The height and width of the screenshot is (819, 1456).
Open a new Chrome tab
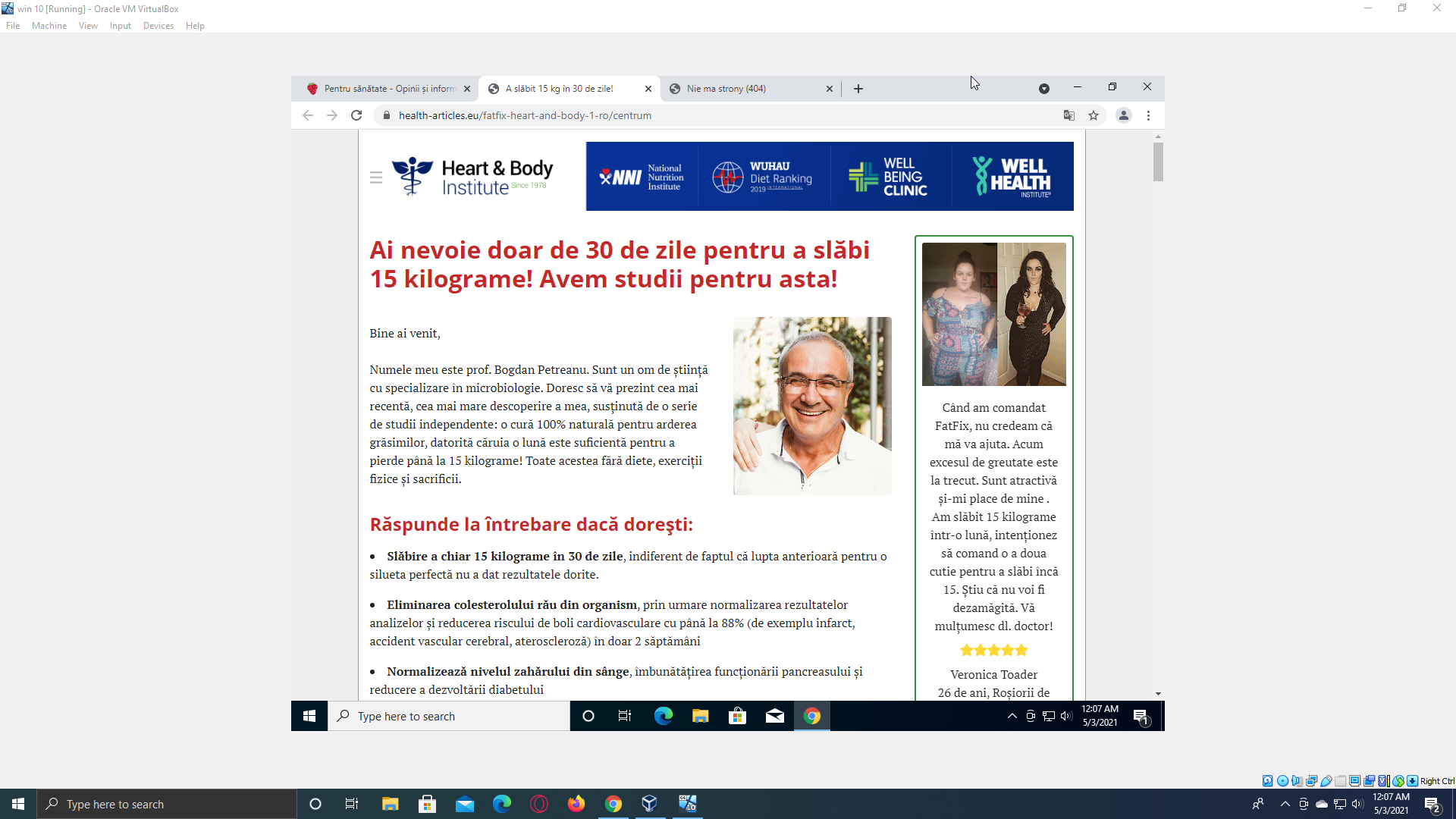tap(858, 89)
